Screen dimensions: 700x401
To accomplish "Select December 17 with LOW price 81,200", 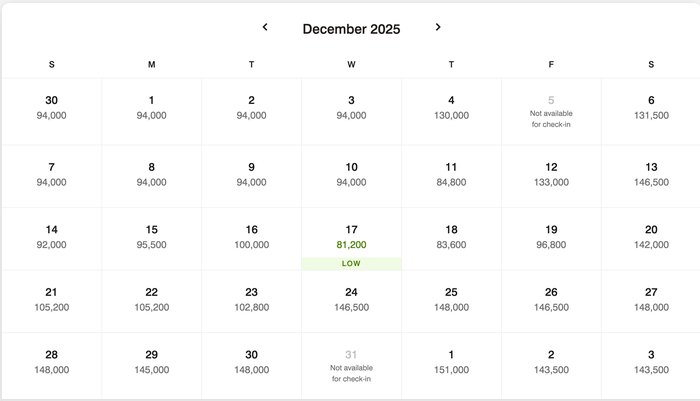I will [351, 239].
